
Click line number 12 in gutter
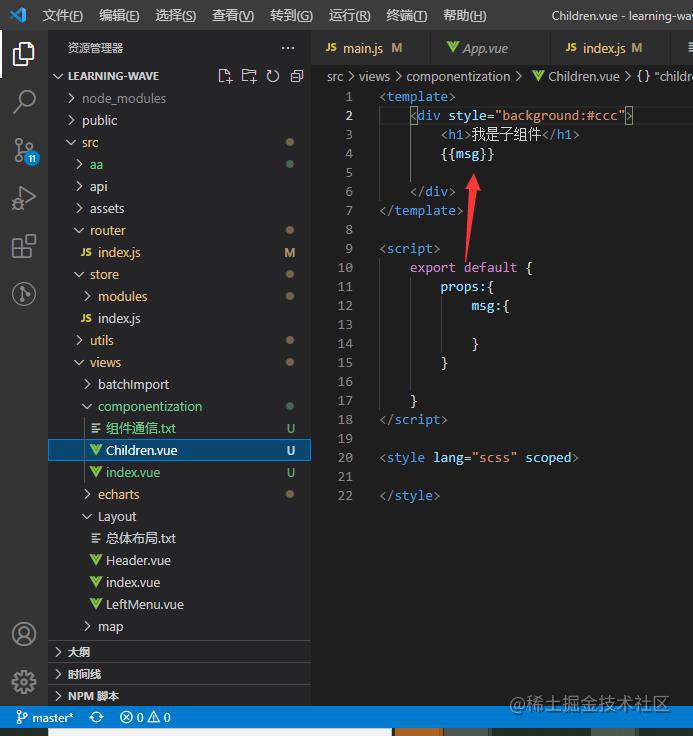345,306
